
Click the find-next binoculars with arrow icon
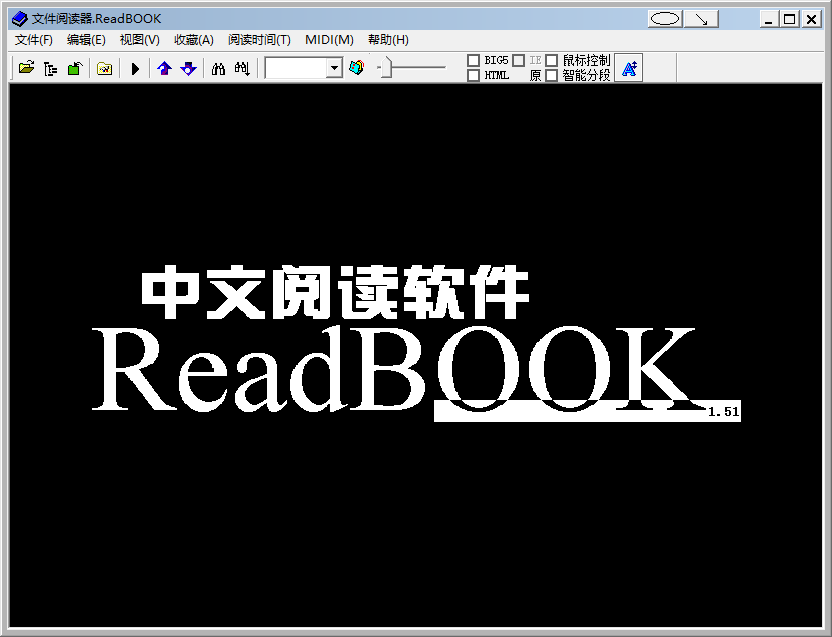point(242,68)
